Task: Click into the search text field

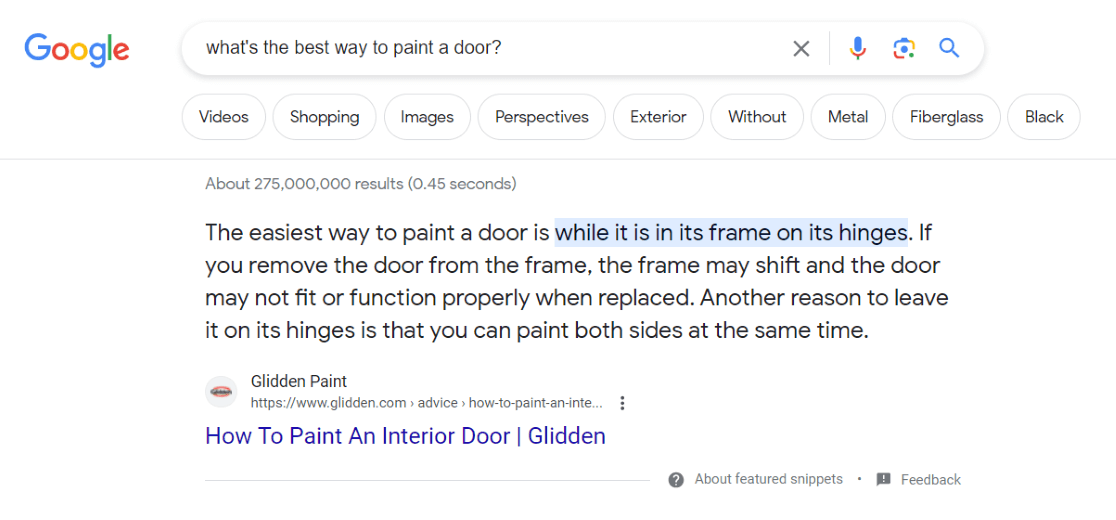Action: click(480, 48)
